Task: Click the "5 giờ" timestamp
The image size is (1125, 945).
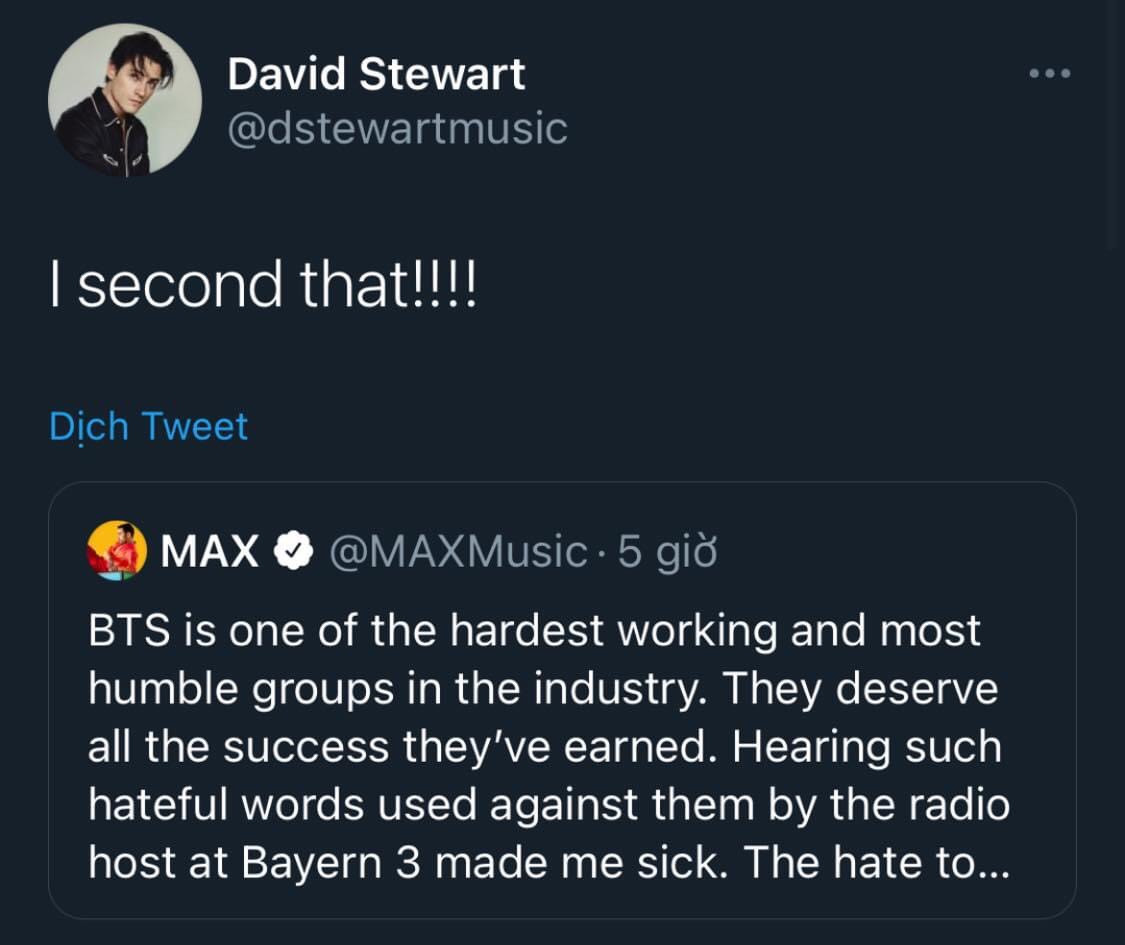Action: tap(668, 551)
